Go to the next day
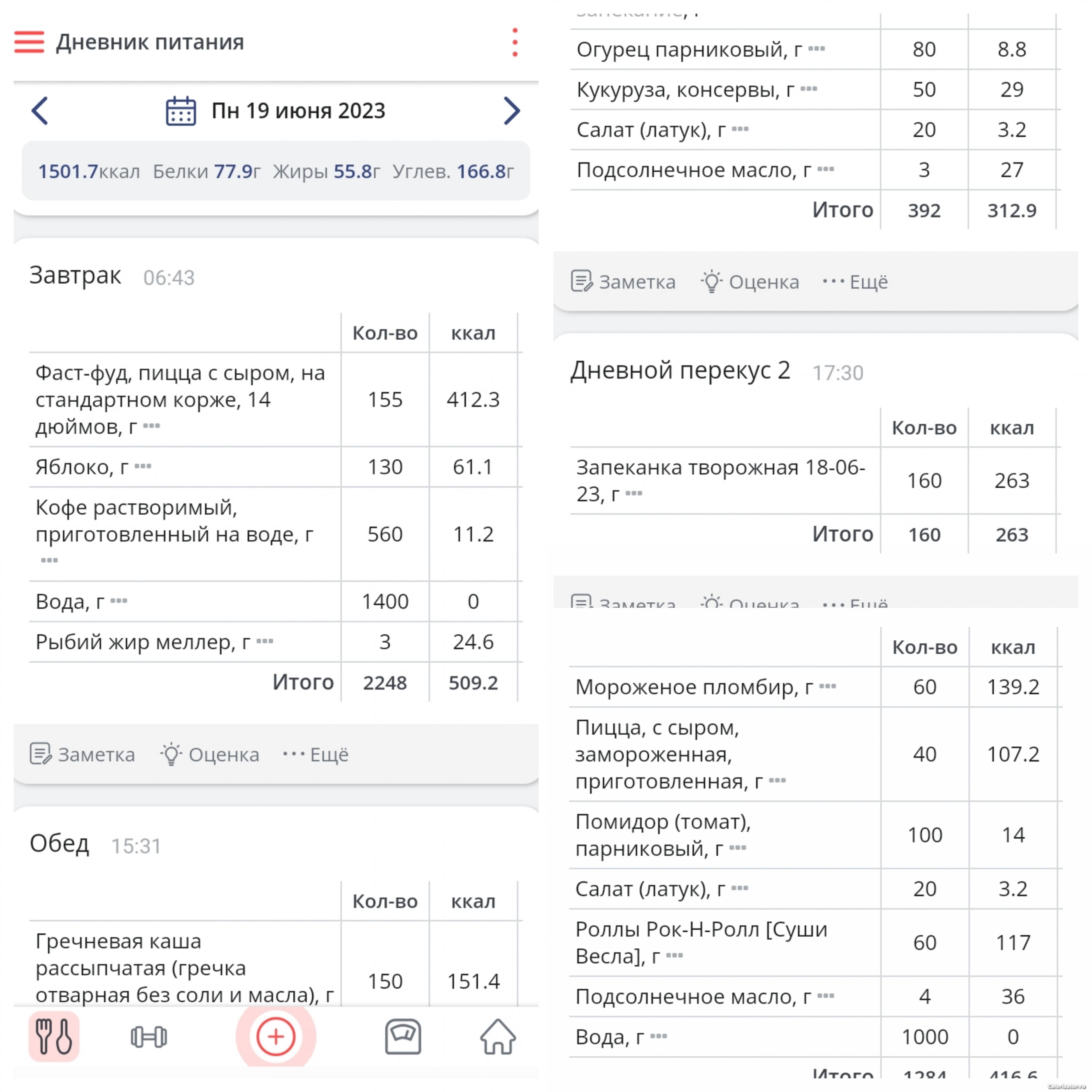1092x1092 pixels. click(511, 111)
